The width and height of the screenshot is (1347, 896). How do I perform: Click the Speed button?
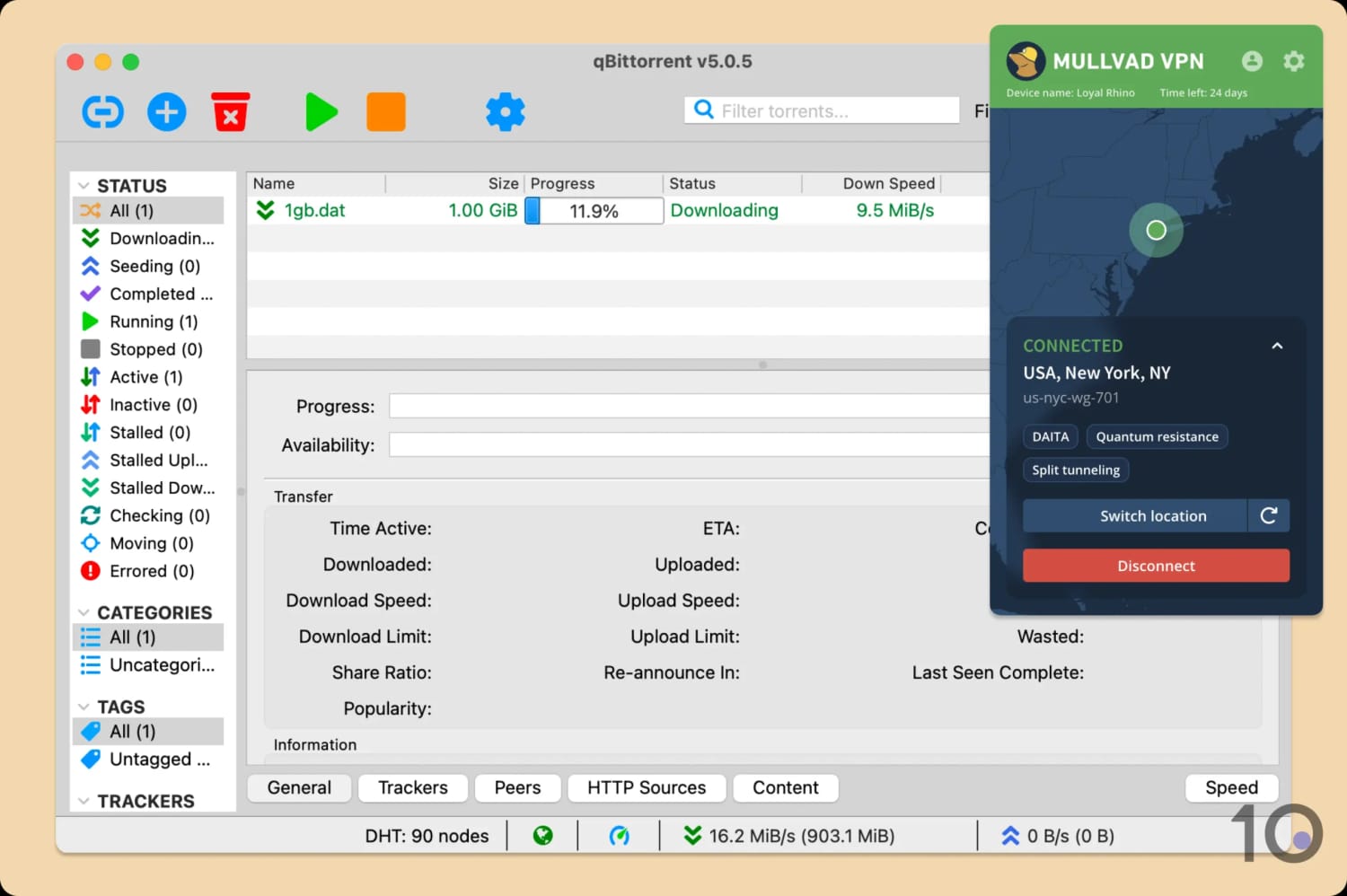tap(1232, 787)
